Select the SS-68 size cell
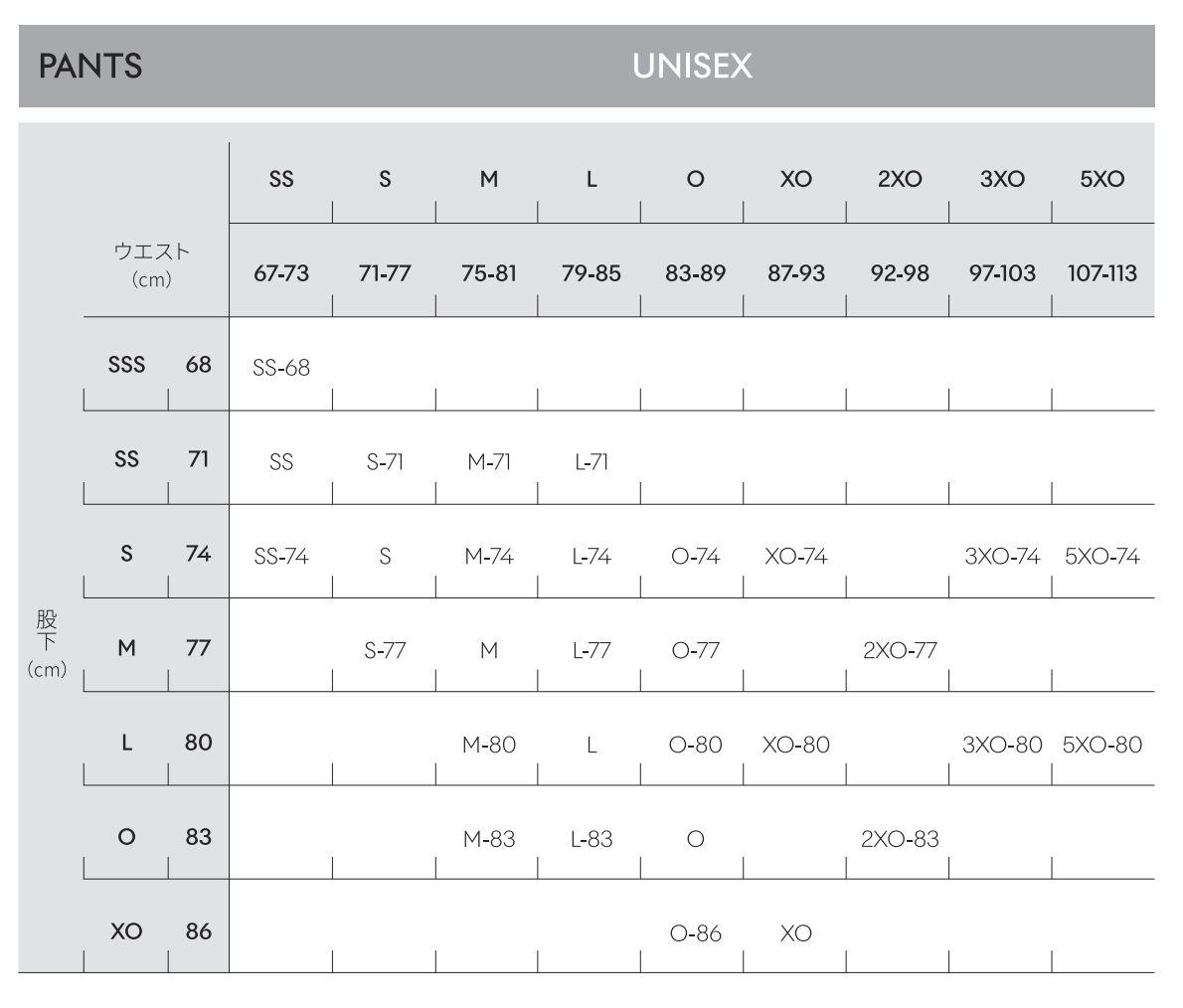Screen dimensions: 1183x1008 click(x=281, y=368)
